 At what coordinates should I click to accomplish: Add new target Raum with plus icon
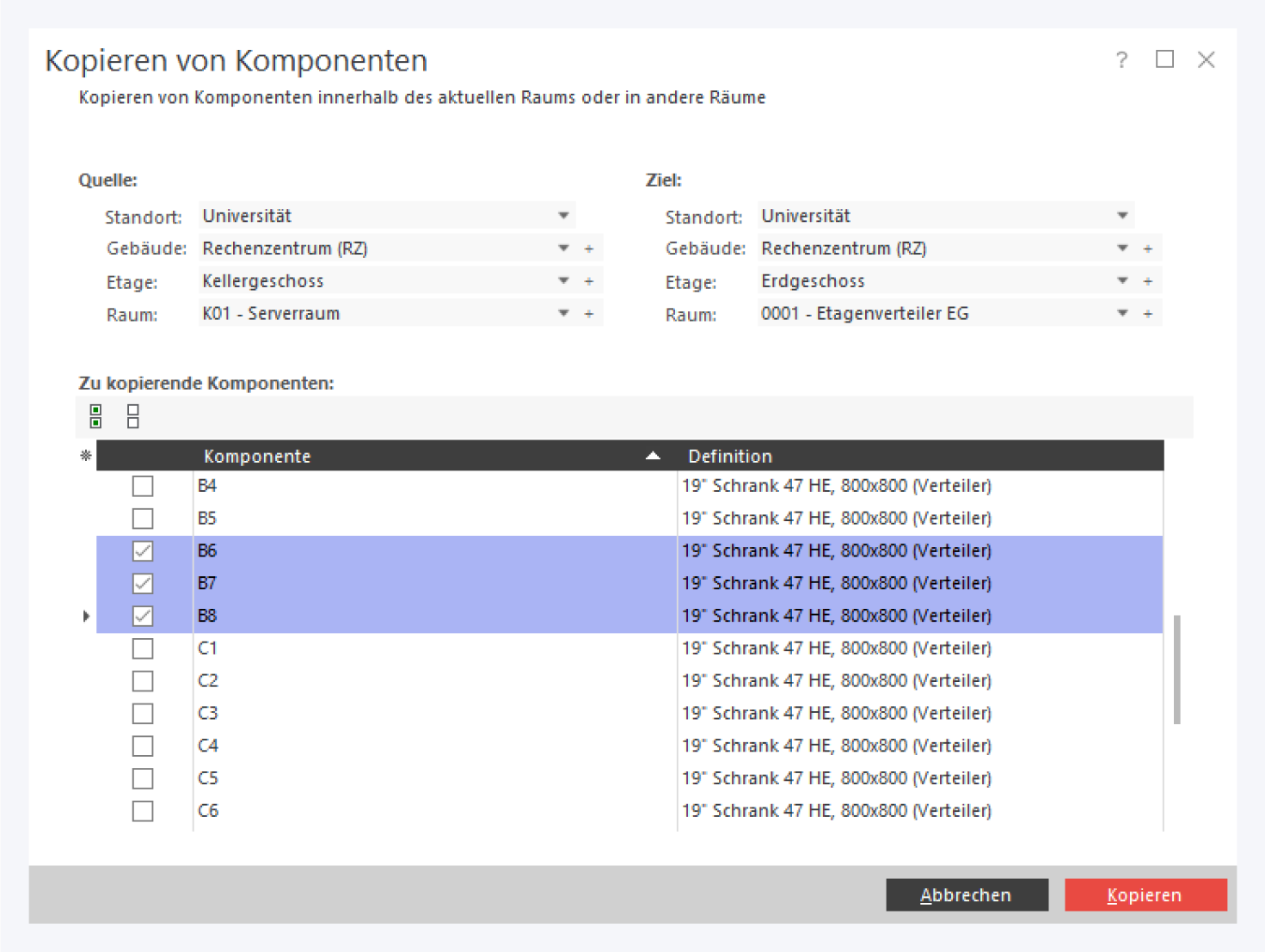coord(1148,314)
